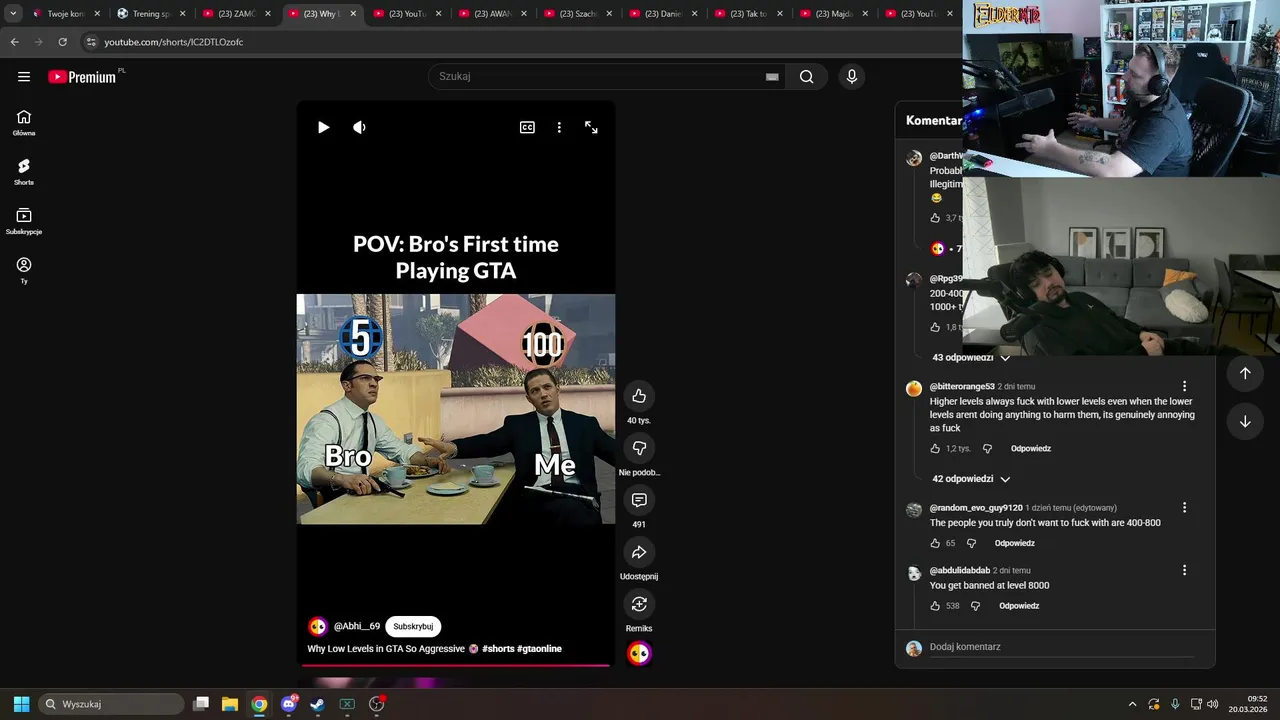Click the search magnifier button
The width and height of the screenshot is (1280, 720).
(807, 77)
